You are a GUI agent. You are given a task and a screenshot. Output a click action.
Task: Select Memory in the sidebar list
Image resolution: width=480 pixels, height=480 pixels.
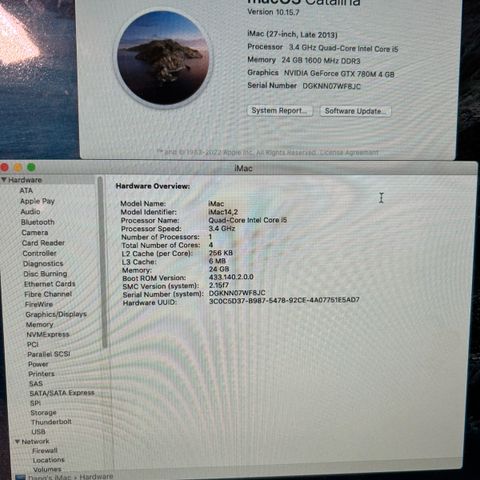(x=40, y=324)
